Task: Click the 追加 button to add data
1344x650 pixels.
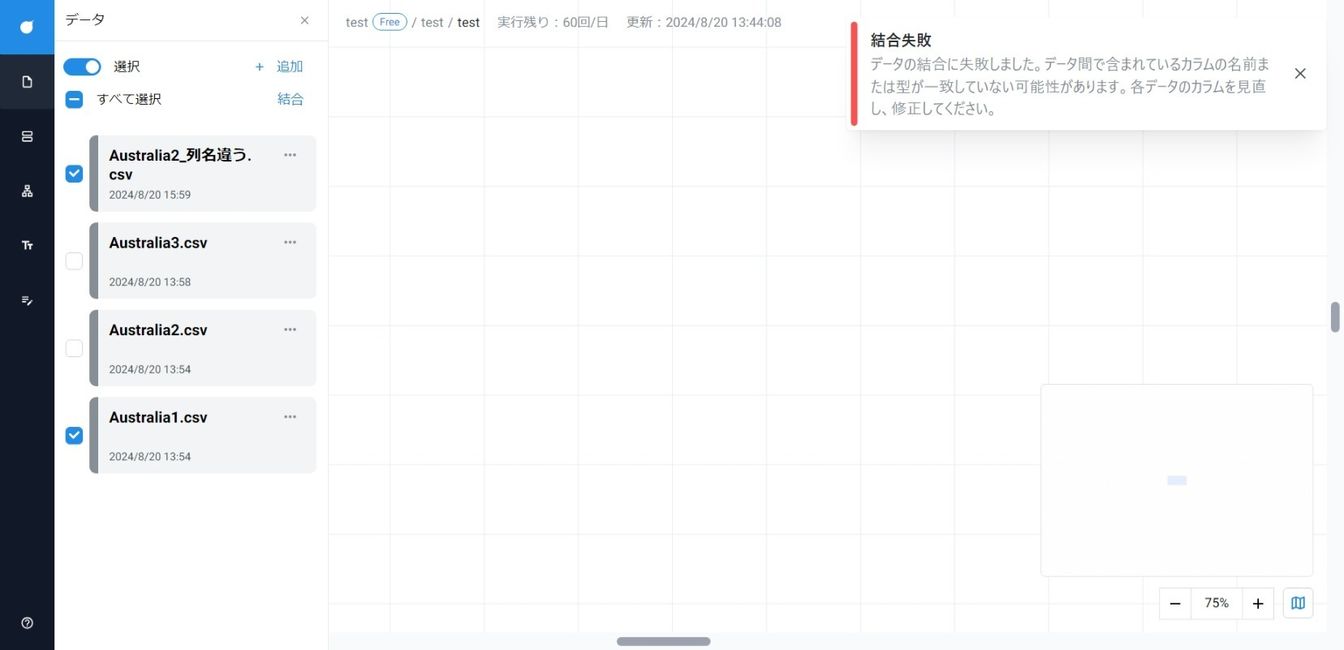Action: pyautogui.click(x=279, y=66)
